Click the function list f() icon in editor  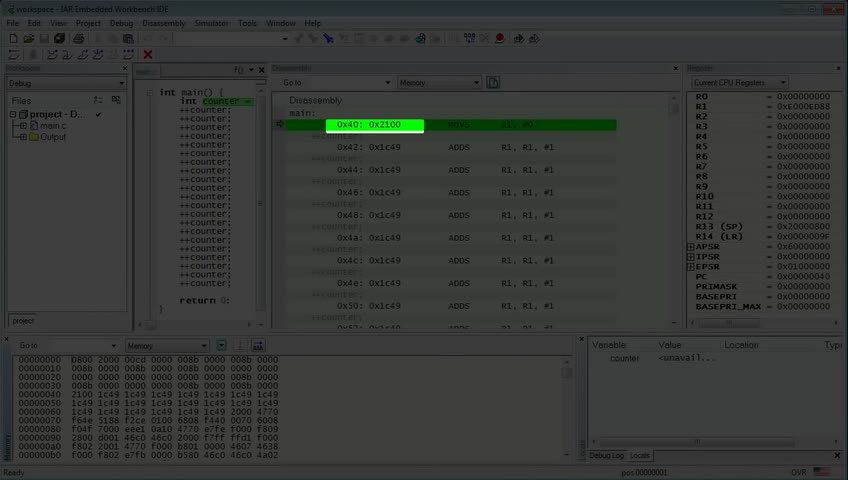pos(238,70)
